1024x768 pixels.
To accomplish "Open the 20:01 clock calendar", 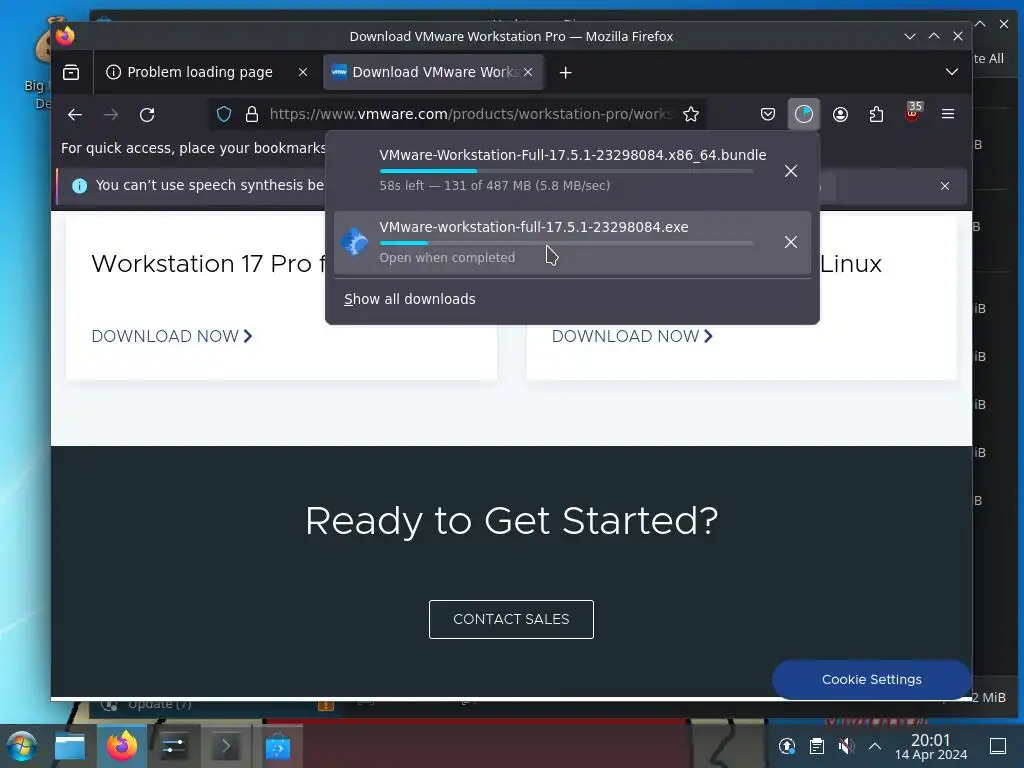I will tap(931, 746).
